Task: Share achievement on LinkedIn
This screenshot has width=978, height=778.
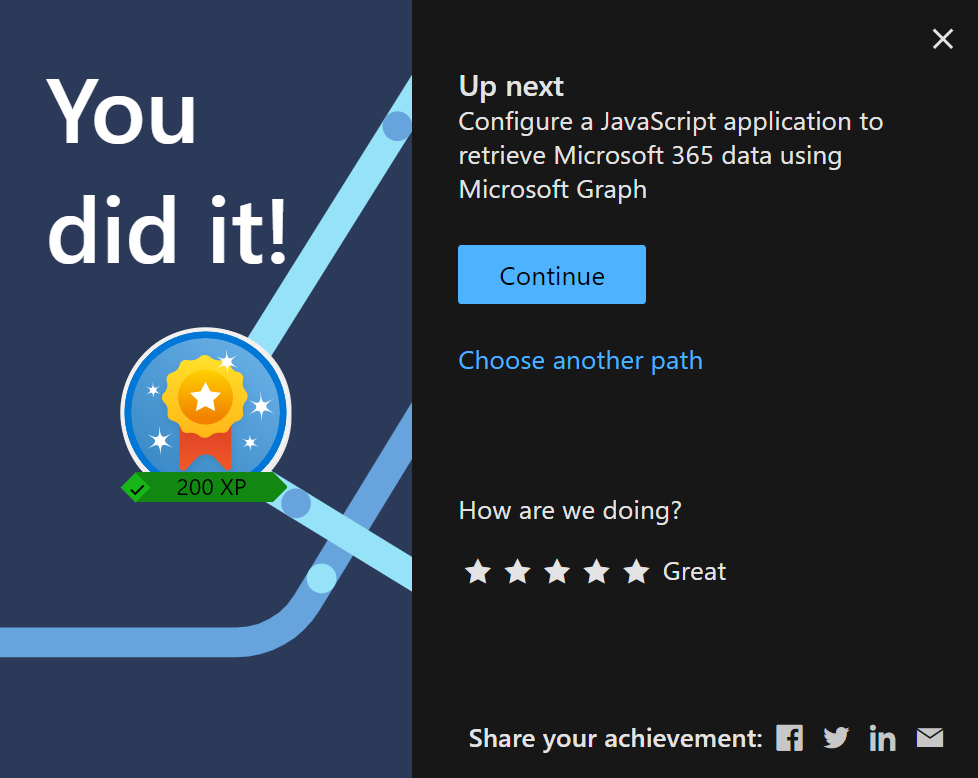Action: tap(883, 738)
